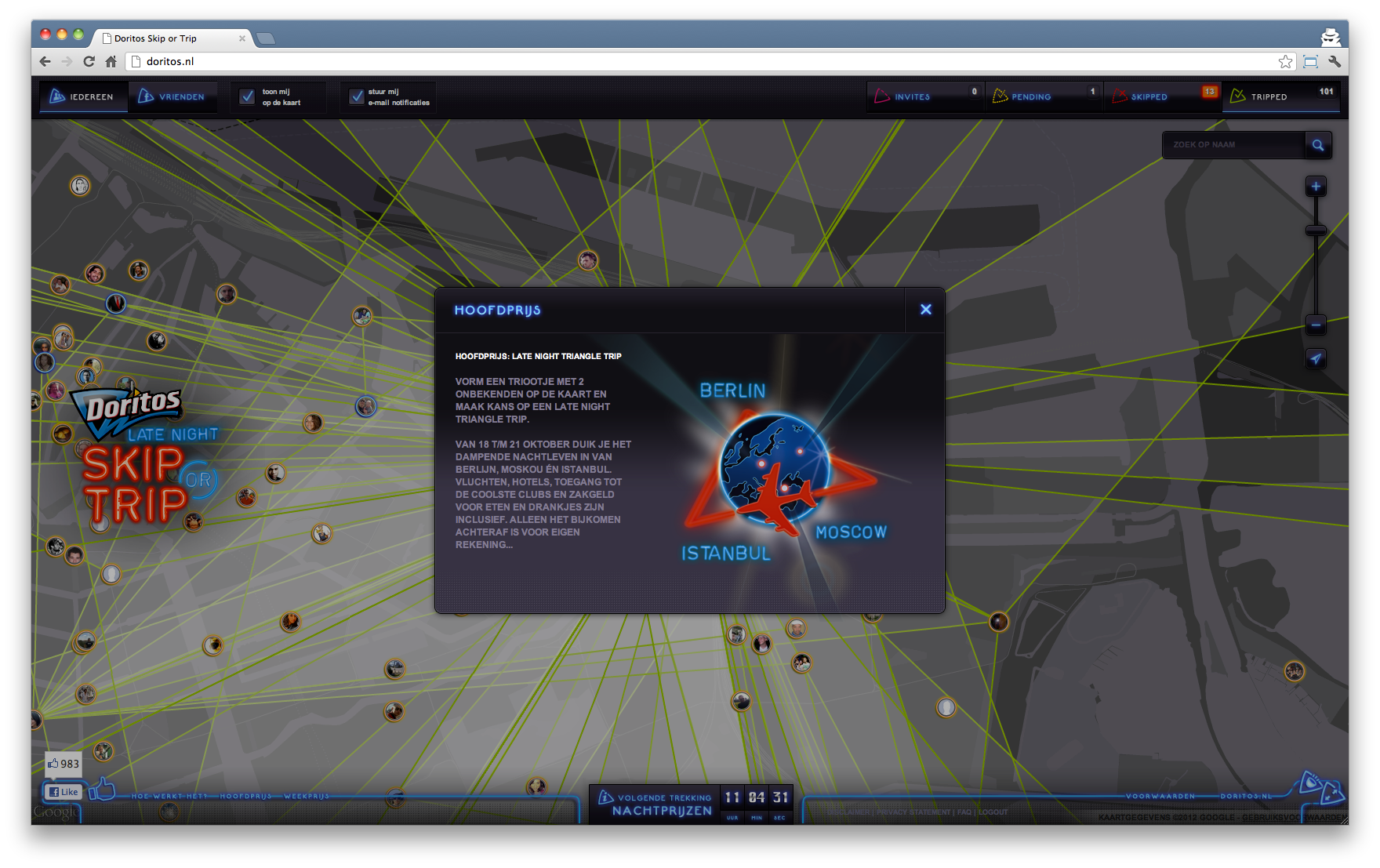Click the Privacy Statement footer link
The height and width of the screenshot is (868, 1380).
[913, 812]
